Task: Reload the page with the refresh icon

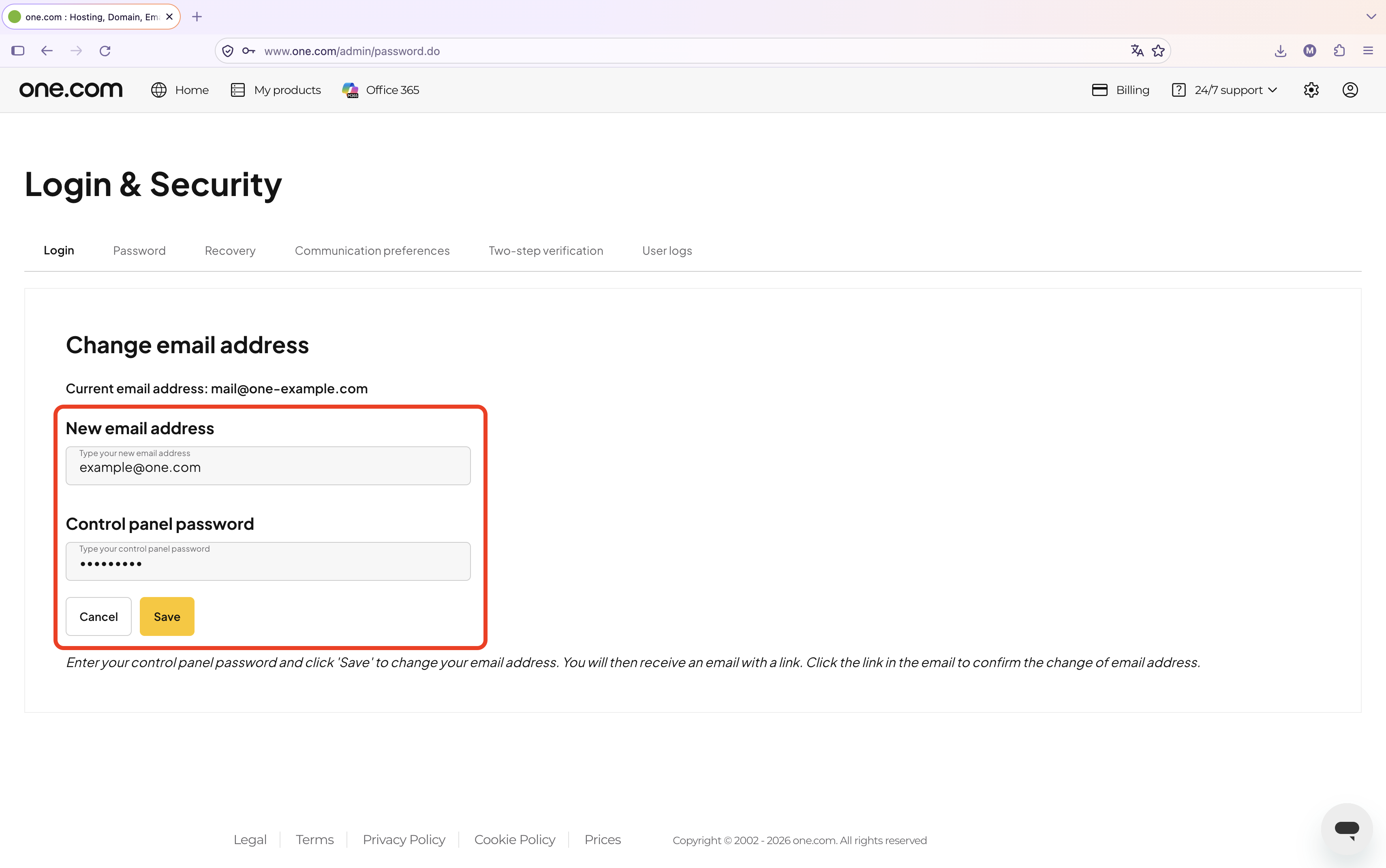Action: 105,51
